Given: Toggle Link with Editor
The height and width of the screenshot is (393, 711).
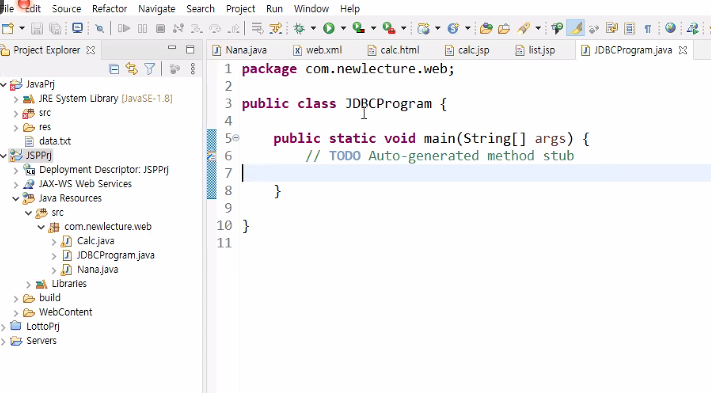Looking at the screenshot, I should (131, 69).
